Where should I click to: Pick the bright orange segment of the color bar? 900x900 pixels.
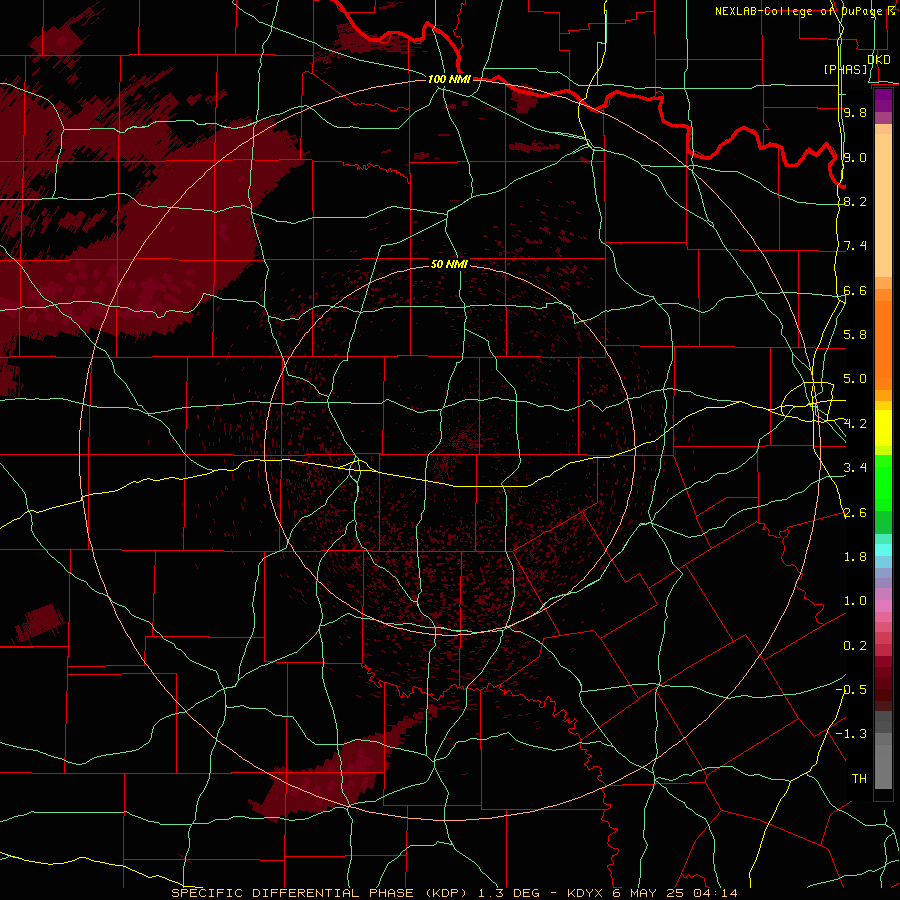point(883,344)
